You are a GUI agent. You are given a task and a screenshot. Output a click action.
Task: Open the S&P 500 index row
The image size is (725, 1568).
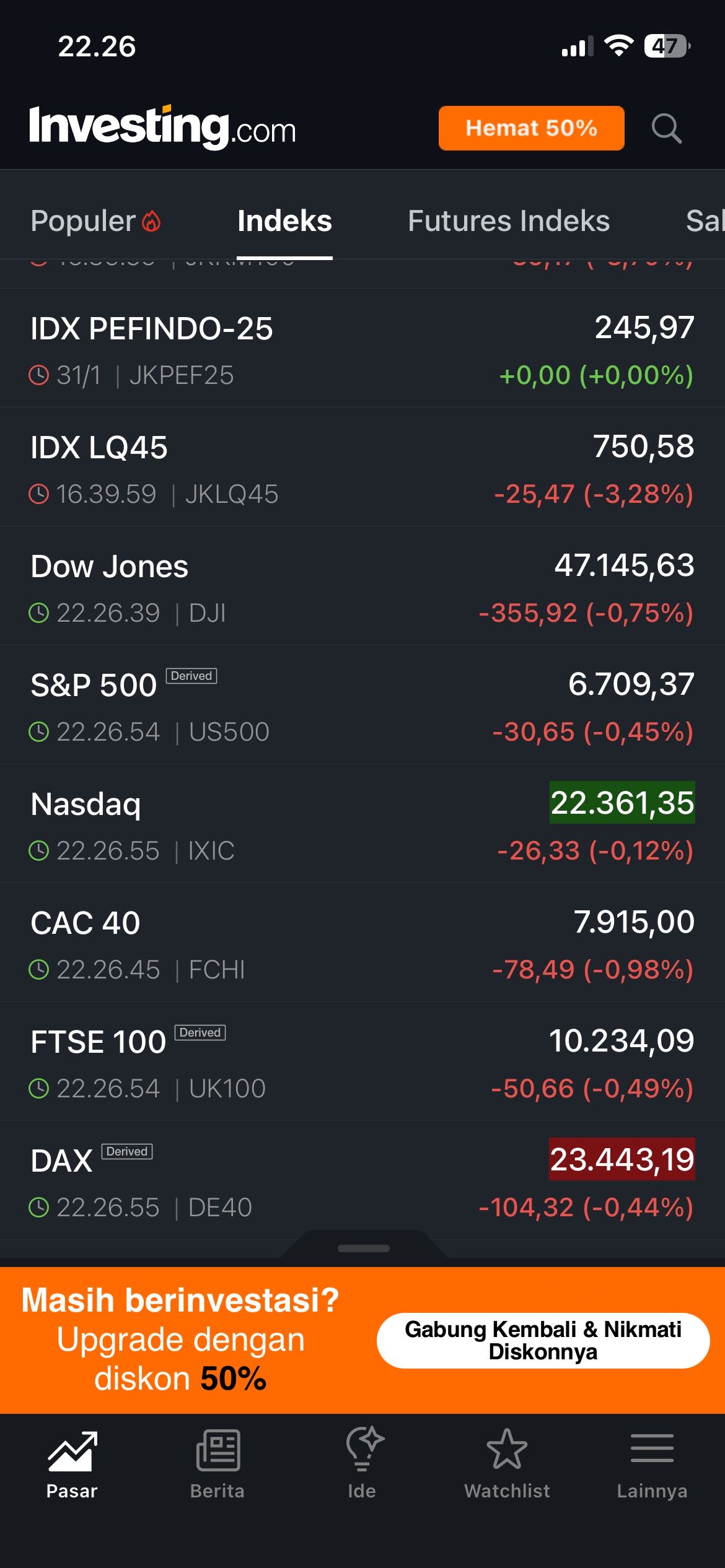click(x=362, y=705)
